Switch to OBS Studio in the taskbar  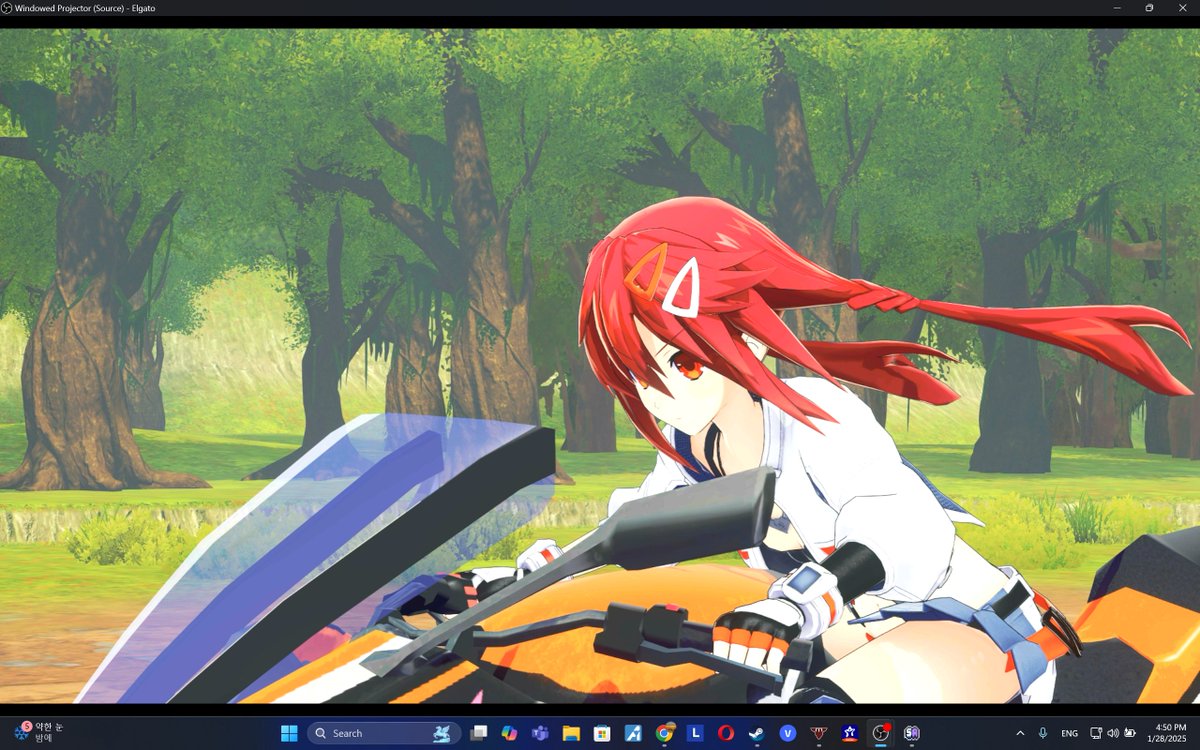881,733
